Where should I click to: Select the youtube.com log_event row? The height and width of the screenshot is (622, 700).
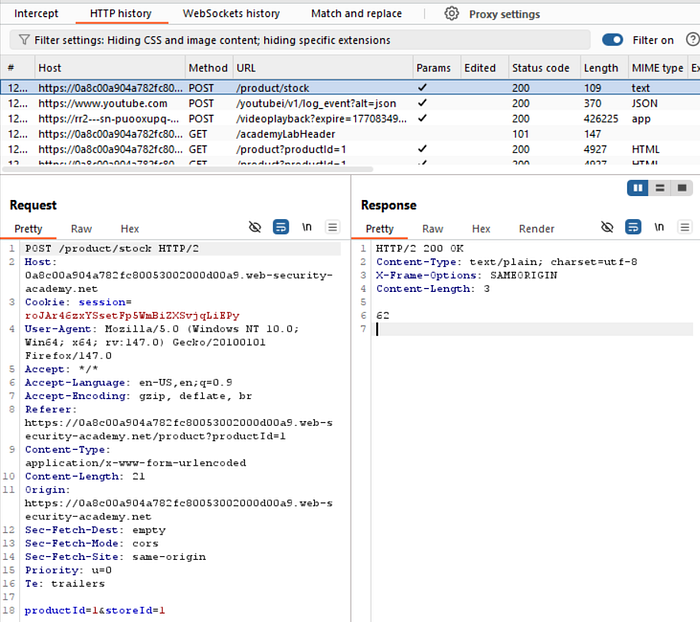click(x=350, y=103)
